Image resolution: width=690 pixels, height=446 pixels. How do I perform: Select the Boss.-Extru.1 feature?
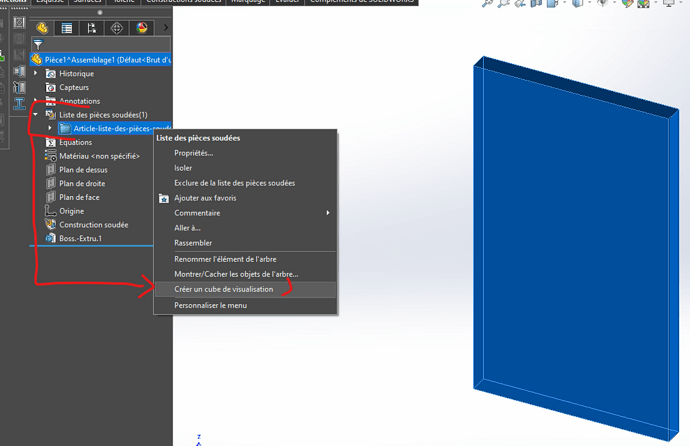tap(80, 238)
